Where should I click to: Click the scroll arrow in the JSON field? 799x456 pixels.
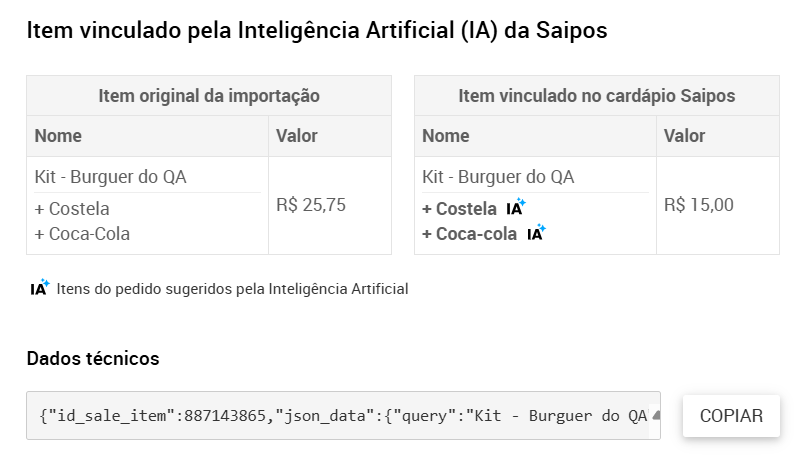(x=655, y=415)
